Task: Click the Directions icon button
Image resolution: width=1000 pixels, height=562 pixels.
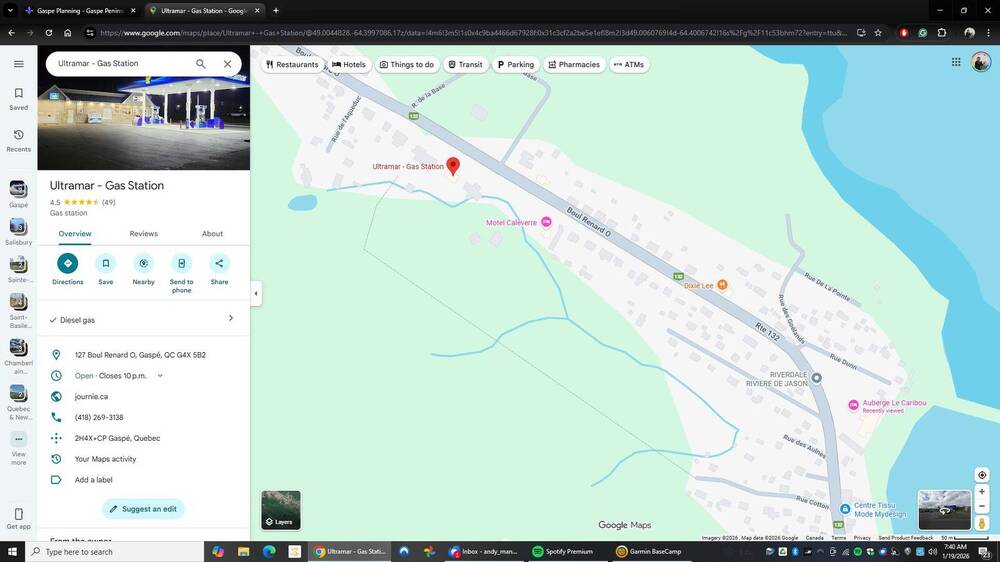Action: pyautogui.click(x=67, y=264)
